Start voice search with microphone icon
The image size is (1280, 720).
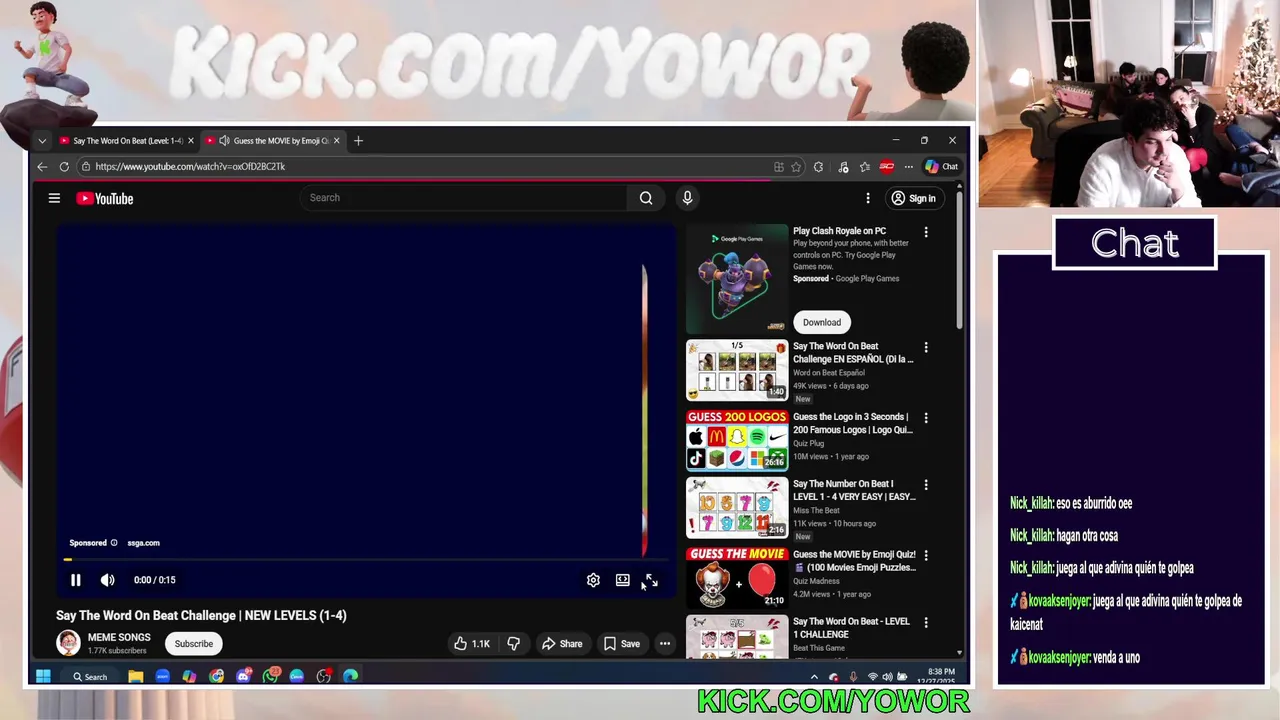pyautogui.click(x=687, y=198)
